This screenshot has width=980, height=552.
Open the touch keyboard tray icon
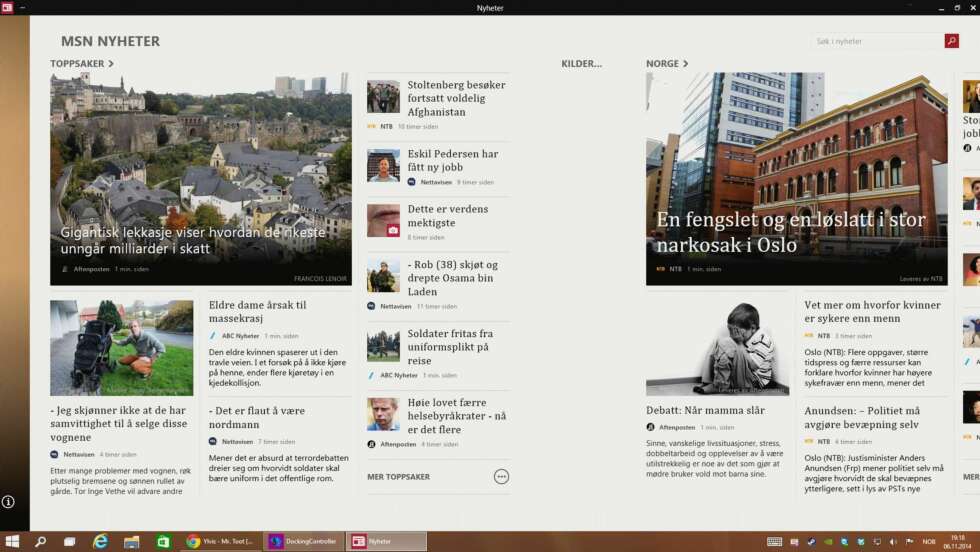774,542
